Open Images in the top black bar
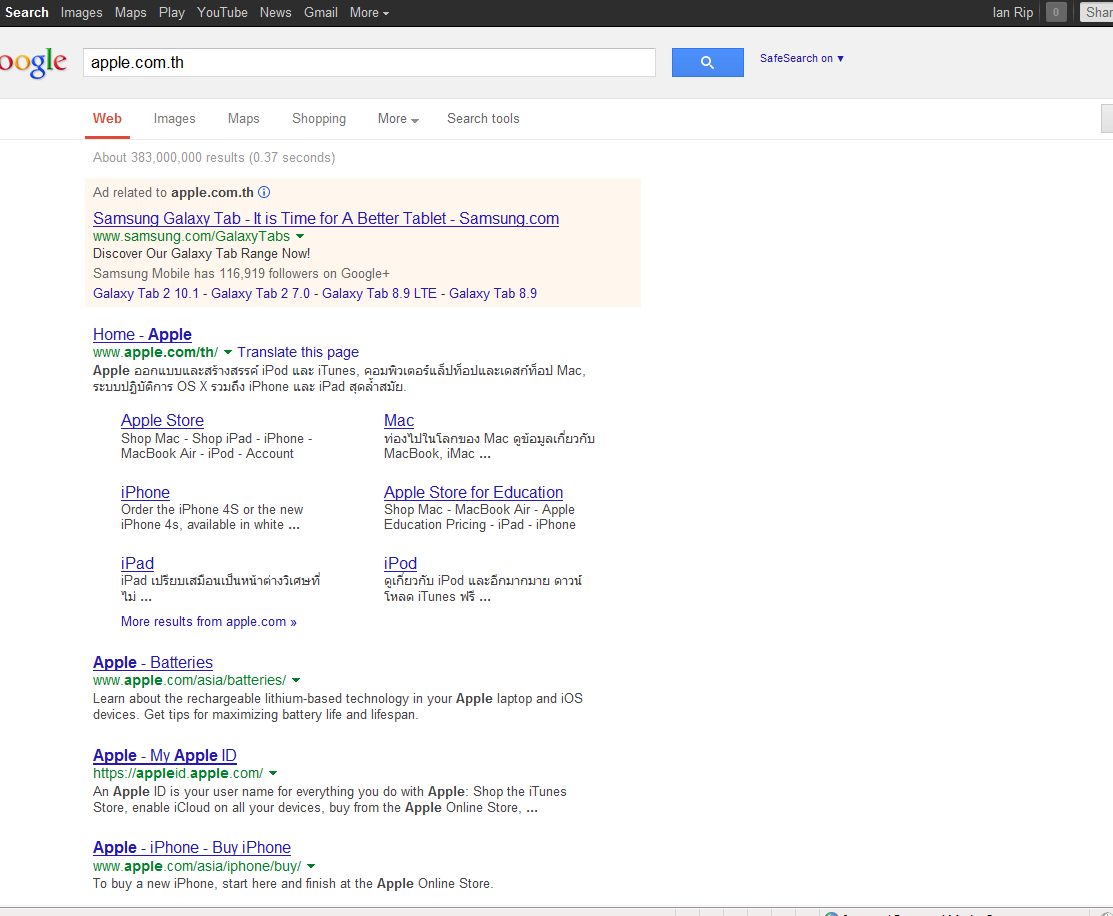This screenshot has width=1113, height=916. point(81,12)
